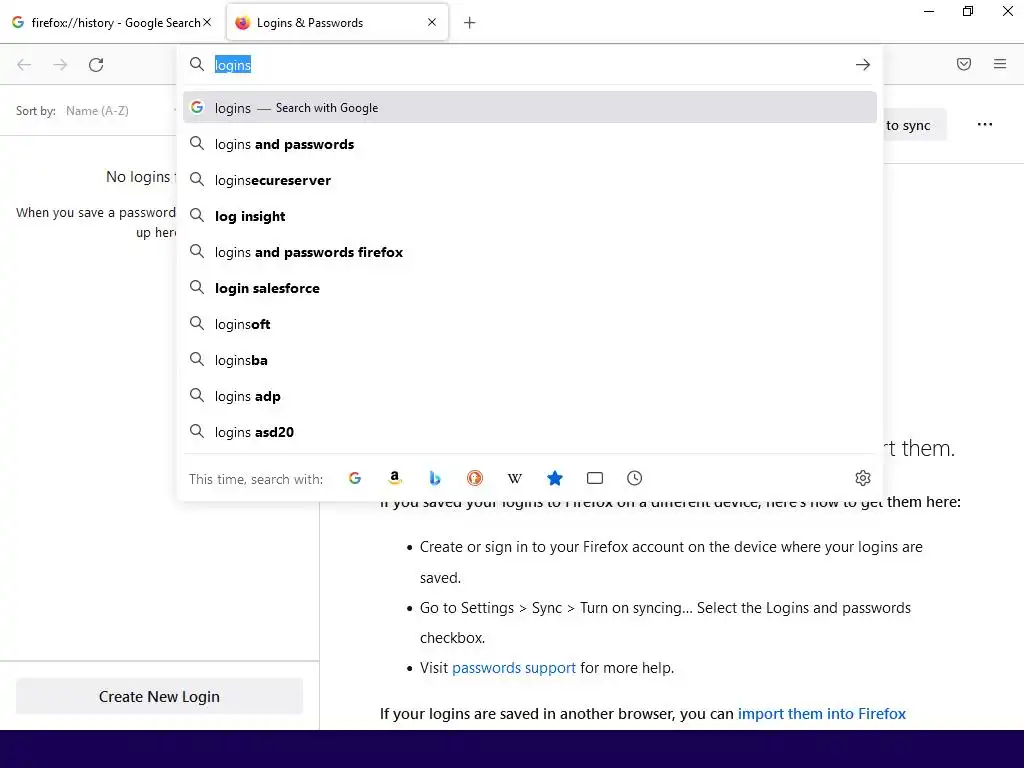Viewport: 1024px width, 768px height.
Task: Click the Windows minimize button
Action: 929,12
